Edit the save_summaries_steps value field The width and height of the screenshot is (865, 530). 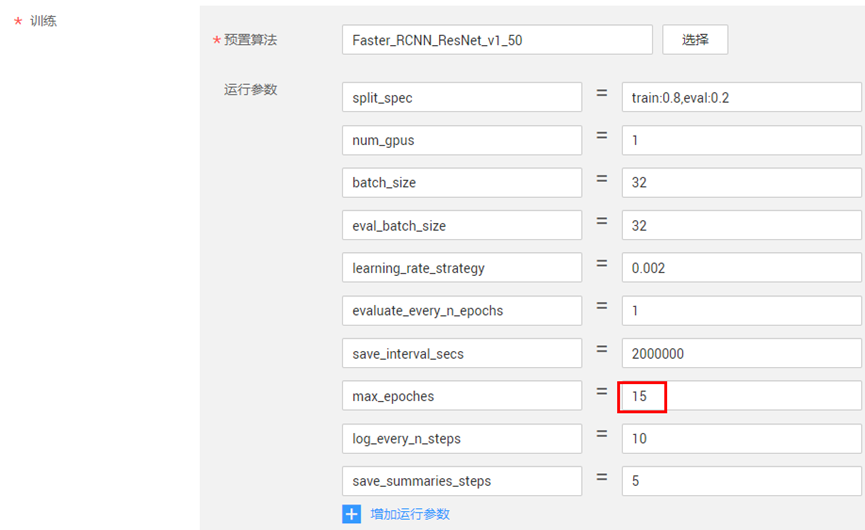pos(740,481)
